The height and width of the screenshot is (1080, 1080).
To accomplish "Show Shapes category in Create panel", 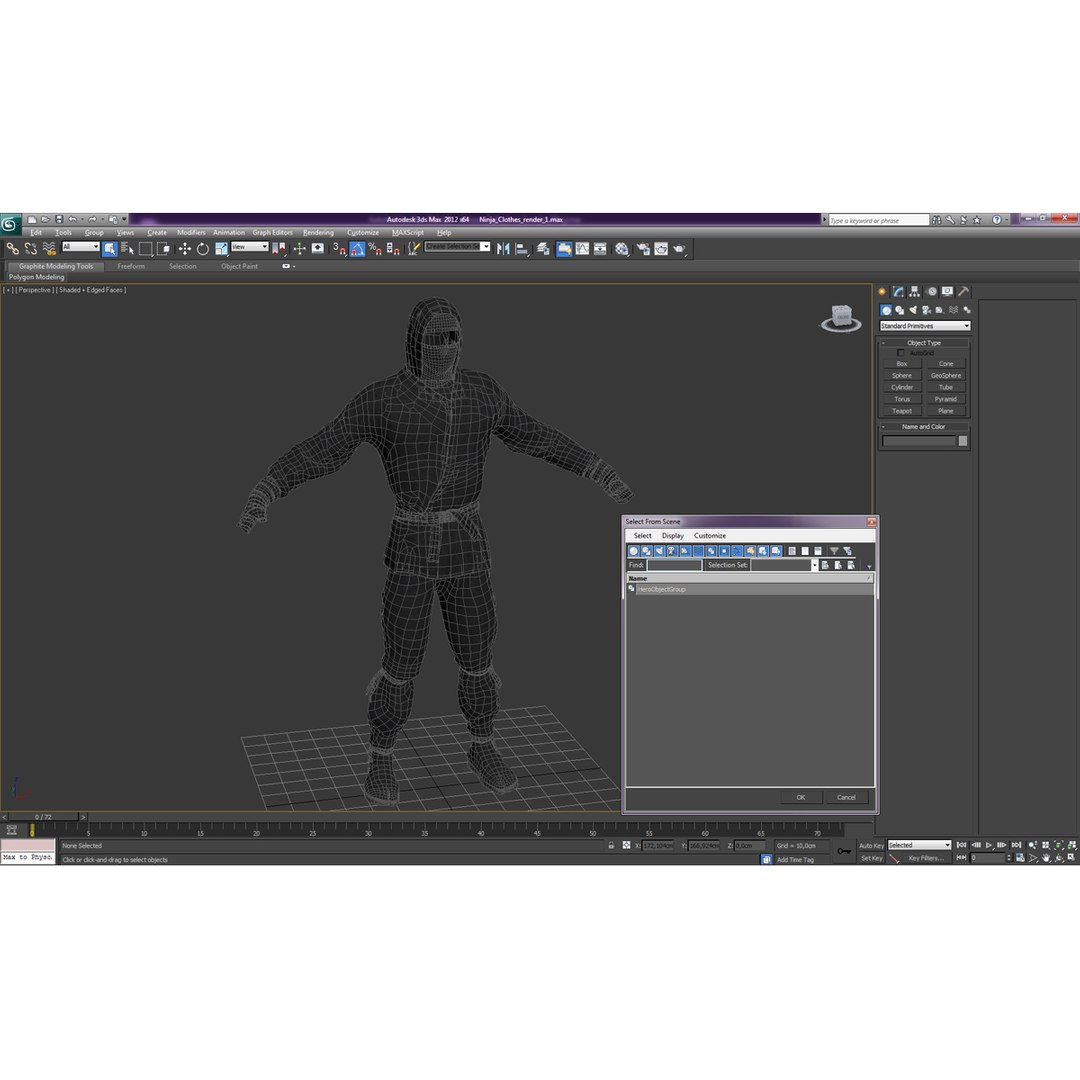I will coord(900,310).
